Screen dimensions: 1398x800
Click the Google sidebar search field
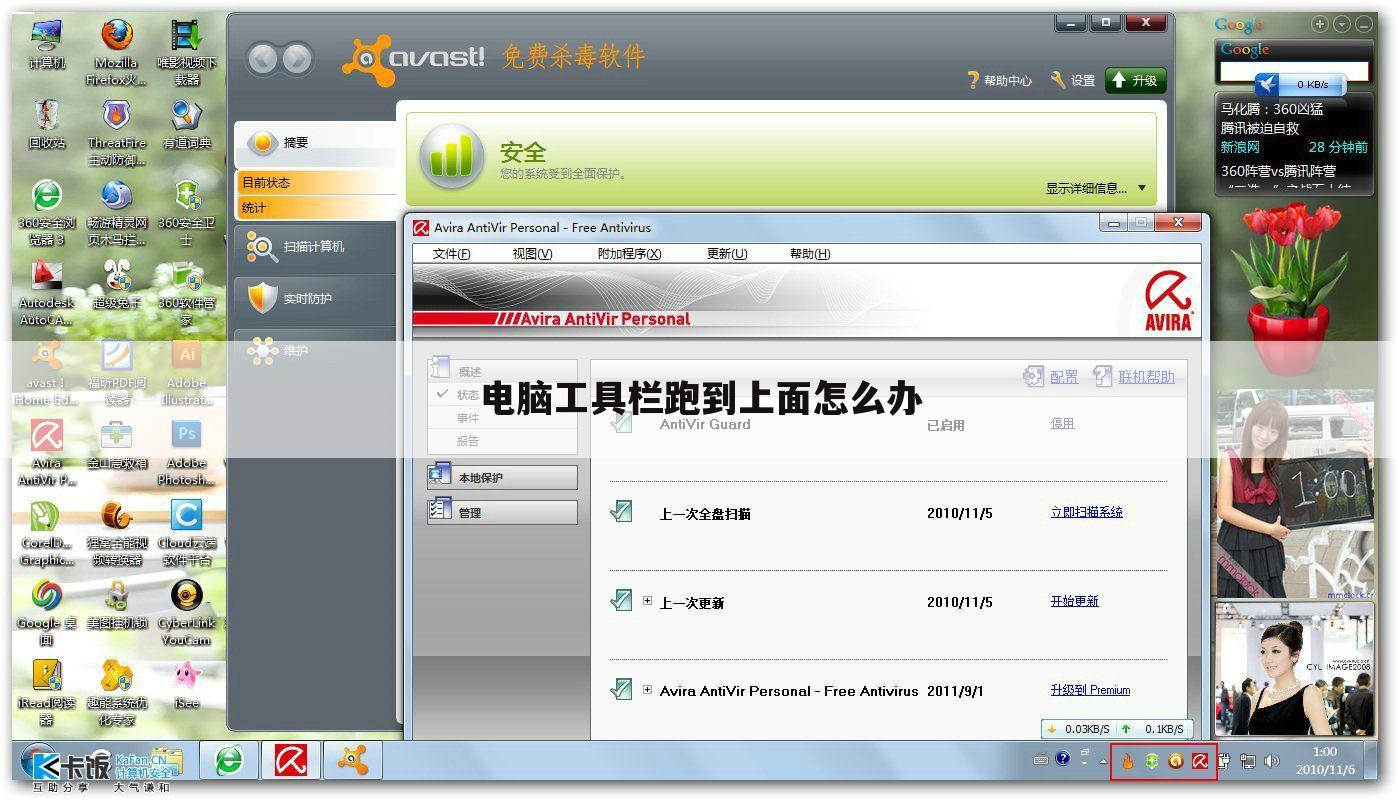tap(1294, 71)
